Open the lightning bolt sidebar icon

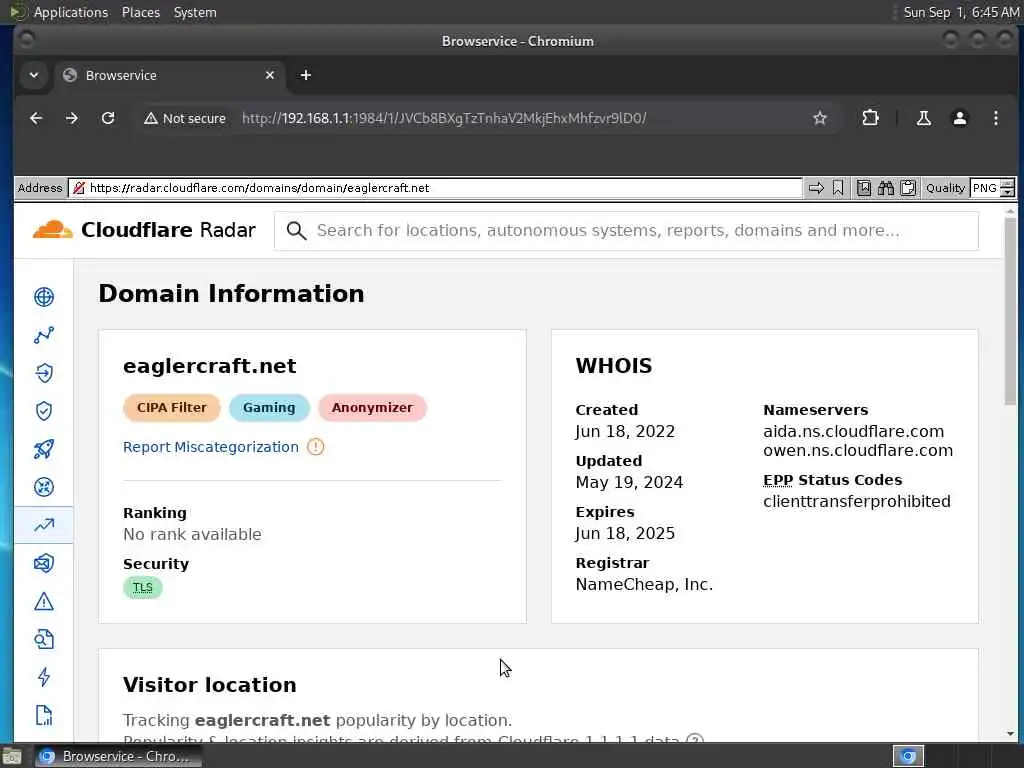pyautogui.click(x=44, y=677)
